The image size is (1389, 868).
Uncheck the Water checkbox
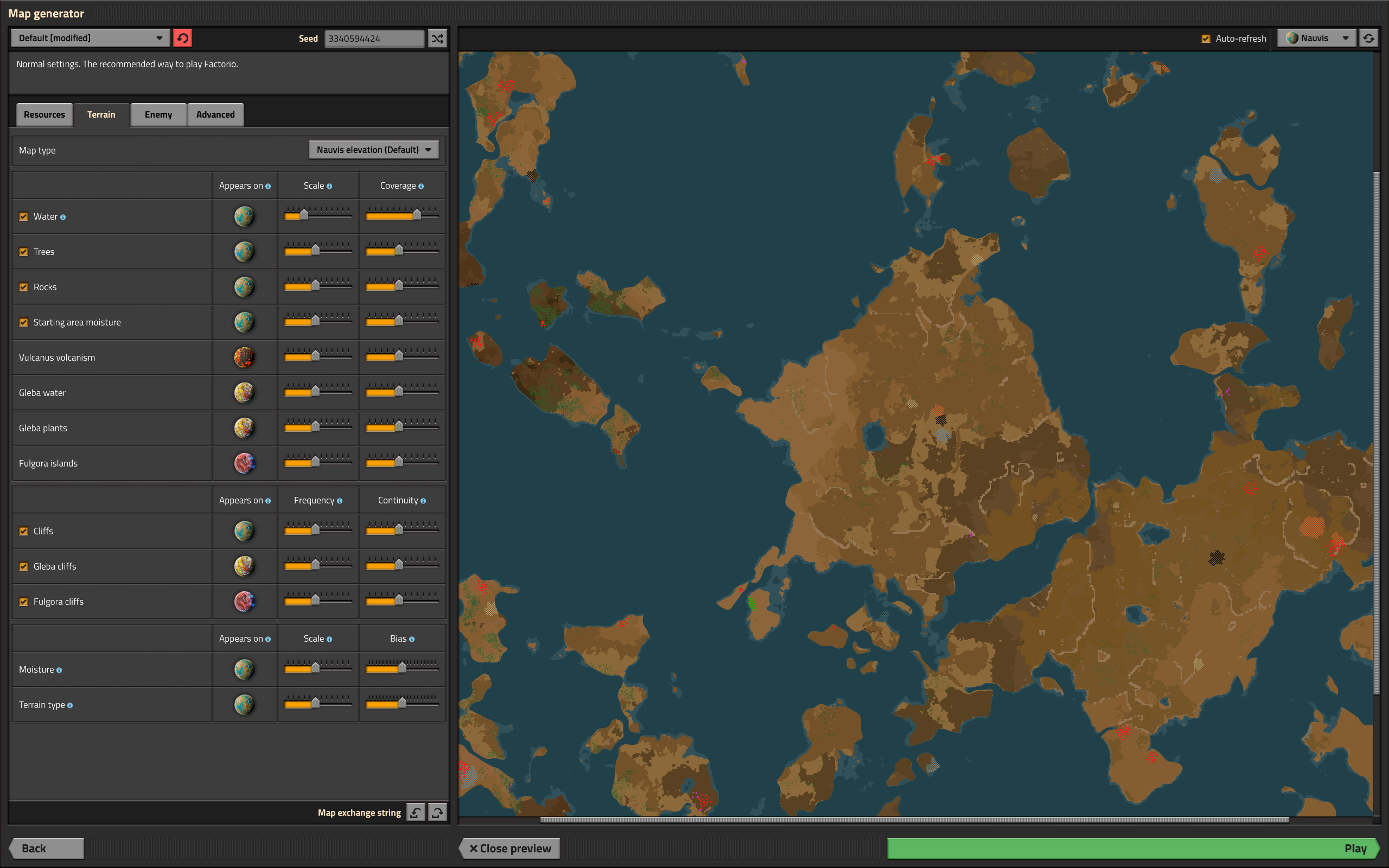point(23,216)
